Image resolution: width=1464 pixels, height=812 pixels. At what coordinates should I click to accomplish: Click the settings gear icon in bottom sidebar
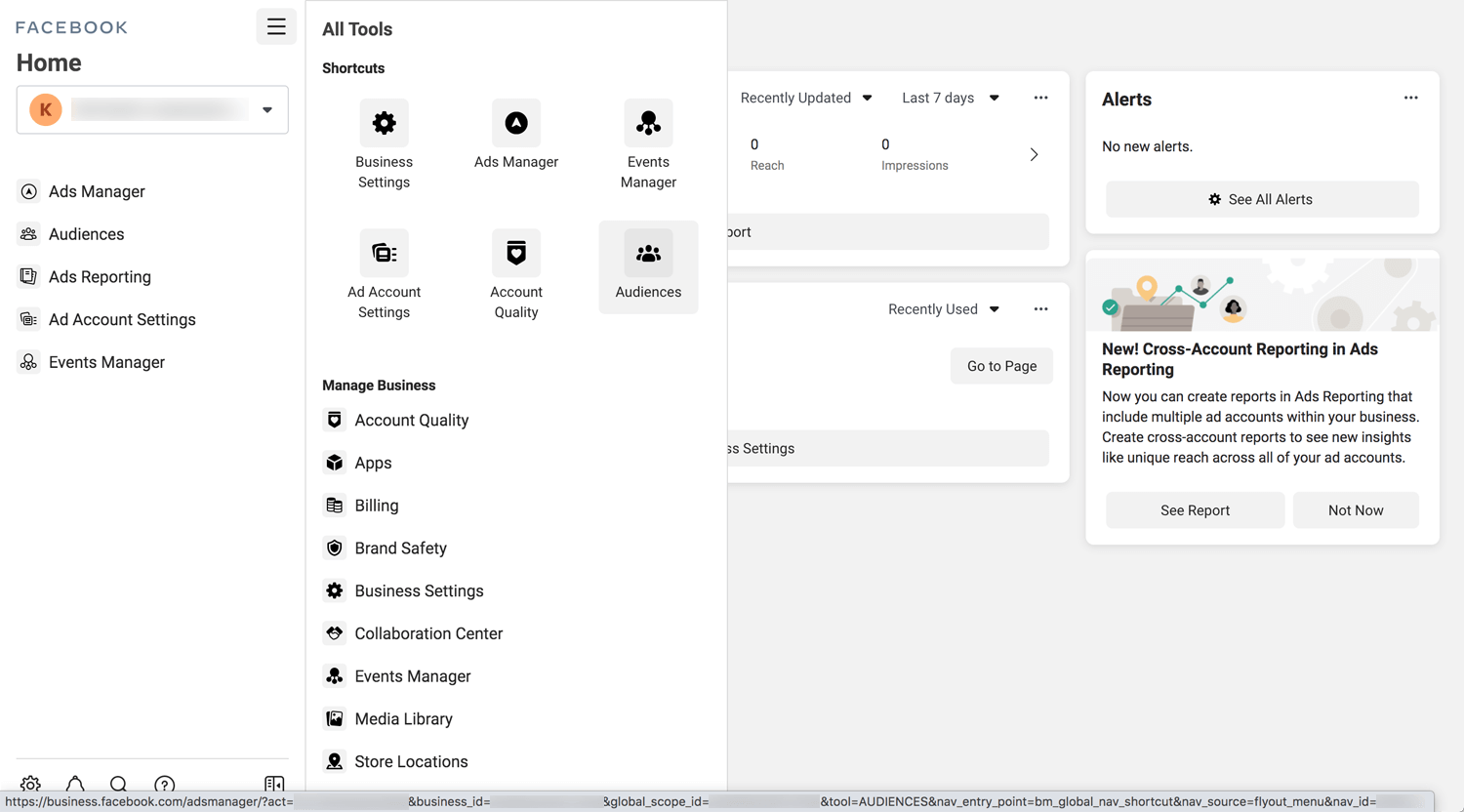[x=30, y=784]
